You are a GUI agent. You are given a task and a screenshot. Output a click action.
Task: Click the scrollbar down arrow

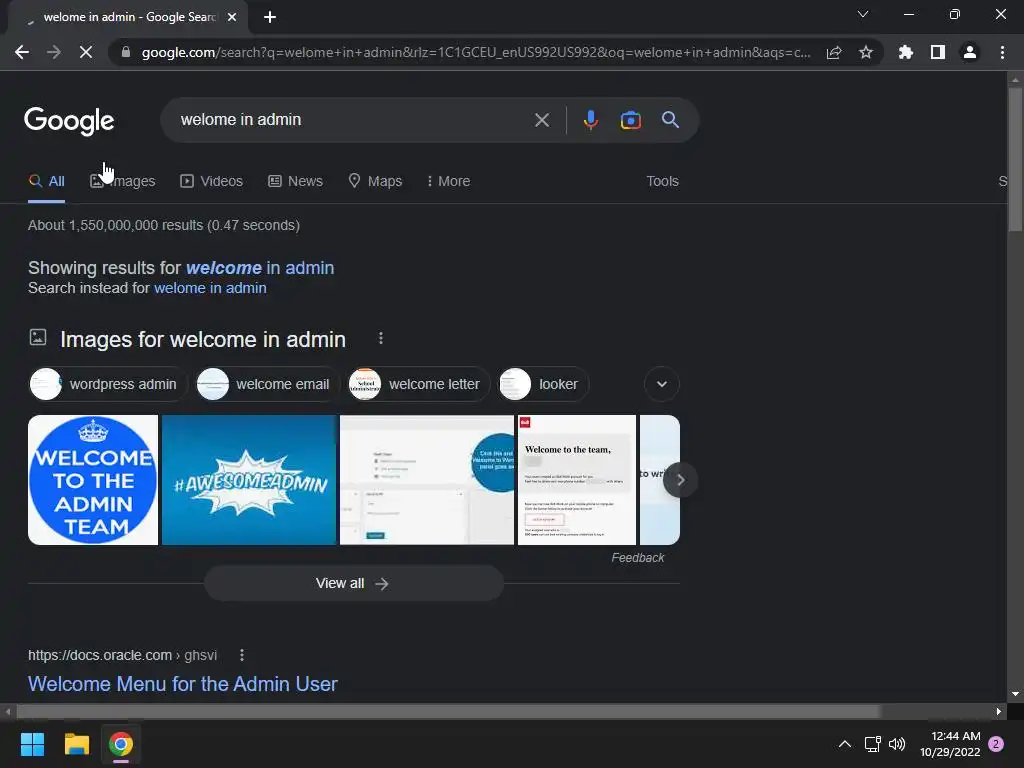pos(1015,694)
